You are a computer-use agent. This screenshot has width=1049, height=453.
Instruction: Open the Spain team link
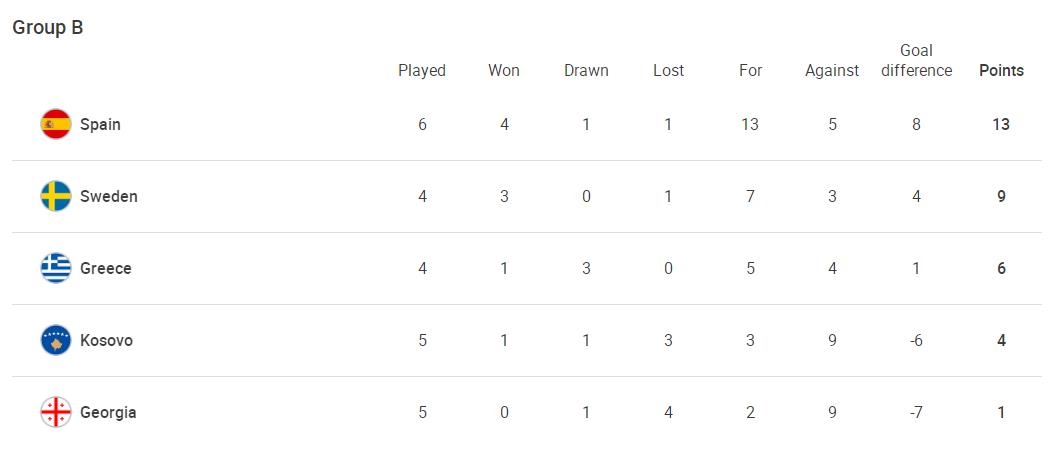coord(100,124)
